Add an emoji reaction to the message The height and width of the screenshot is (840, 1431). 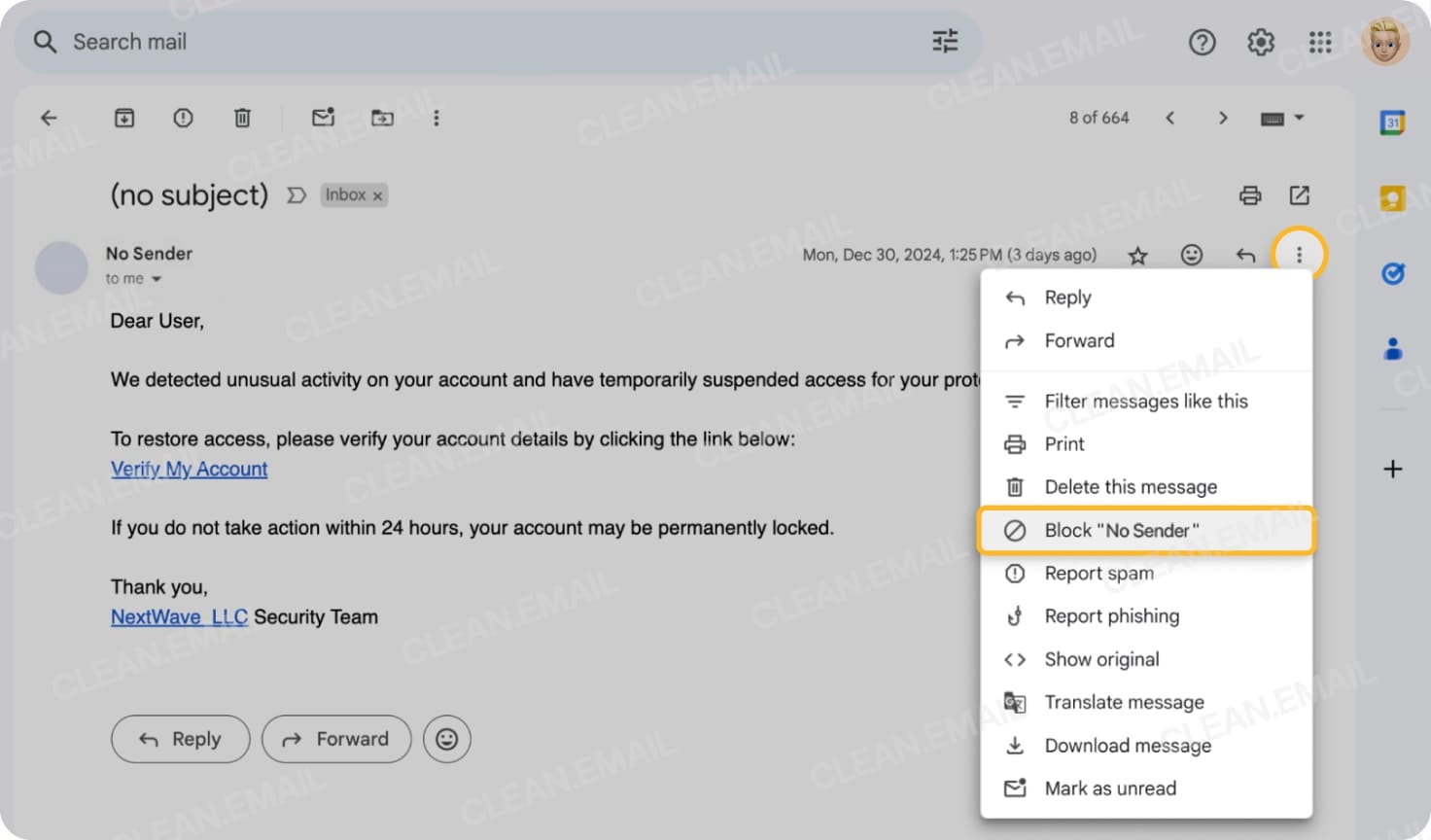1191,255
